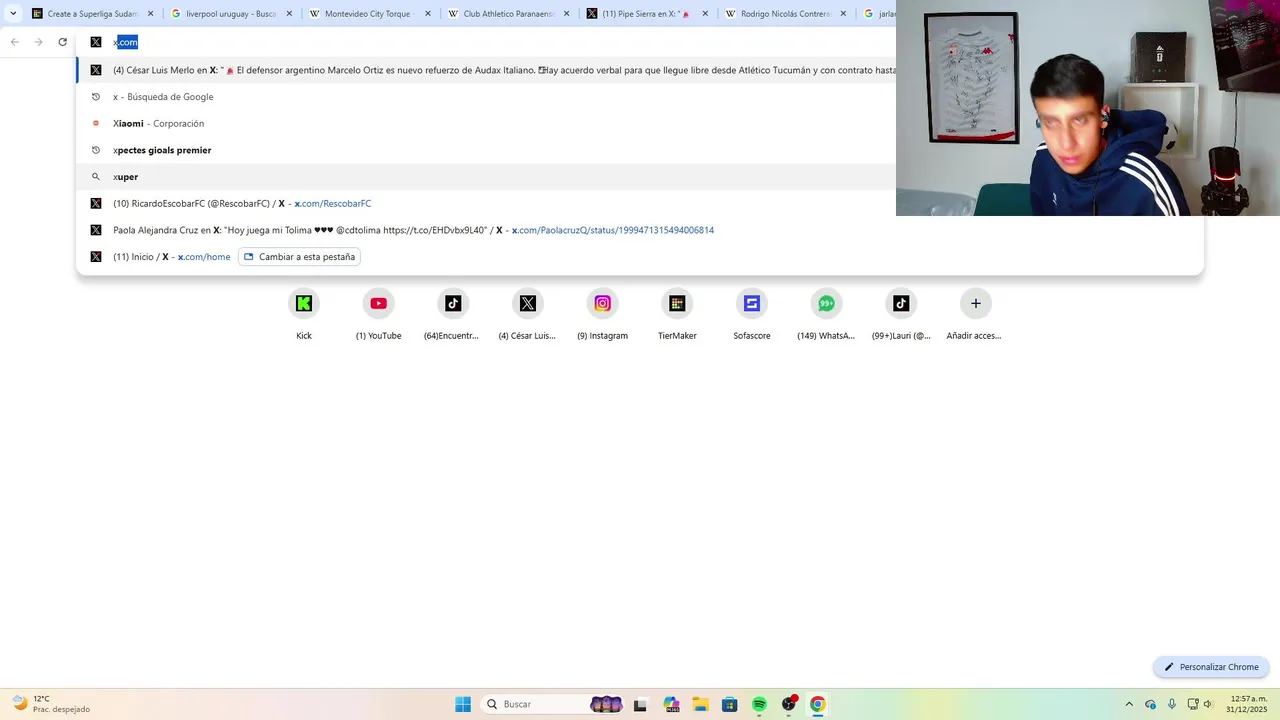Open the clock showing 12:57 a.m.

pos(1245,704)
